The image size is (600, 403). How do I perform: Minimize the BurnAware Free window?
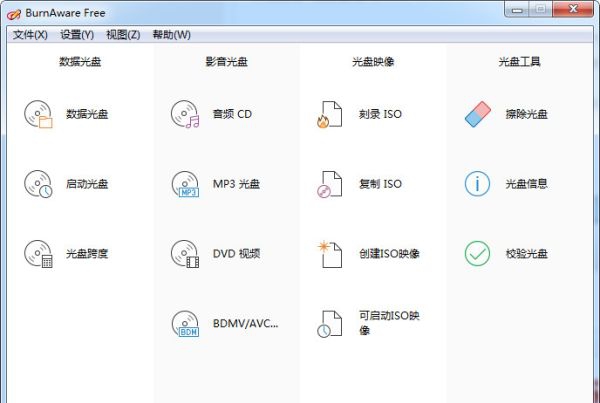point(517,9)
